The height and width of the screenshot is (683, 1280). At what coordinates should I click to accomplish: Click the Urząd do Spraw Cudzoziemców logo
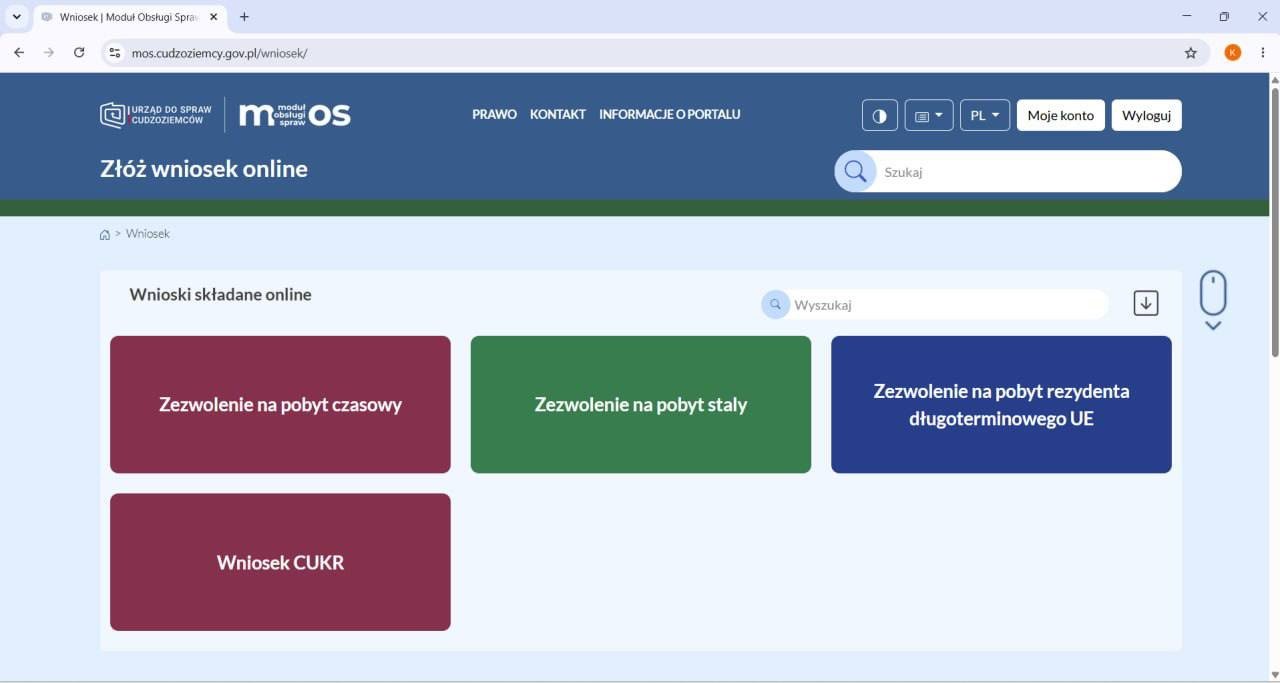point(156,115)
